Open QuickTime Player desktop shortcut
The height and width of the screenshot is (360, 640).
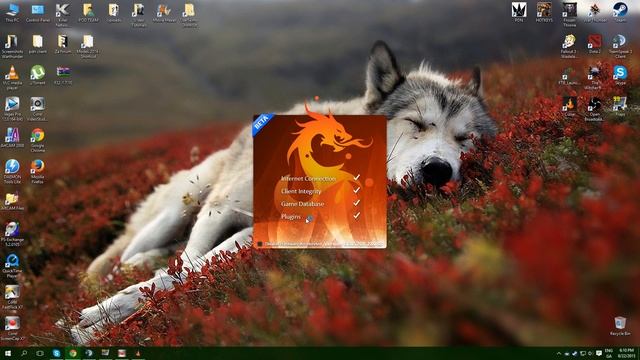(12, 266)
